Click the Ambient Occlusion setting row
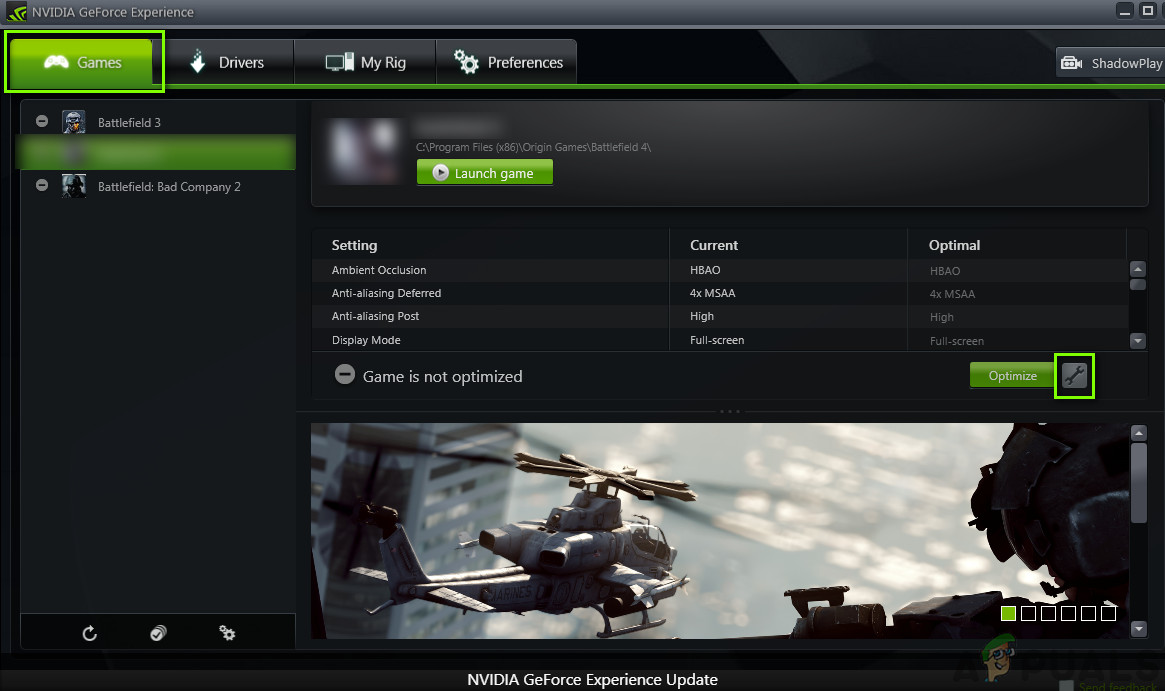1165x691 pixels. [x=719, y=270]
